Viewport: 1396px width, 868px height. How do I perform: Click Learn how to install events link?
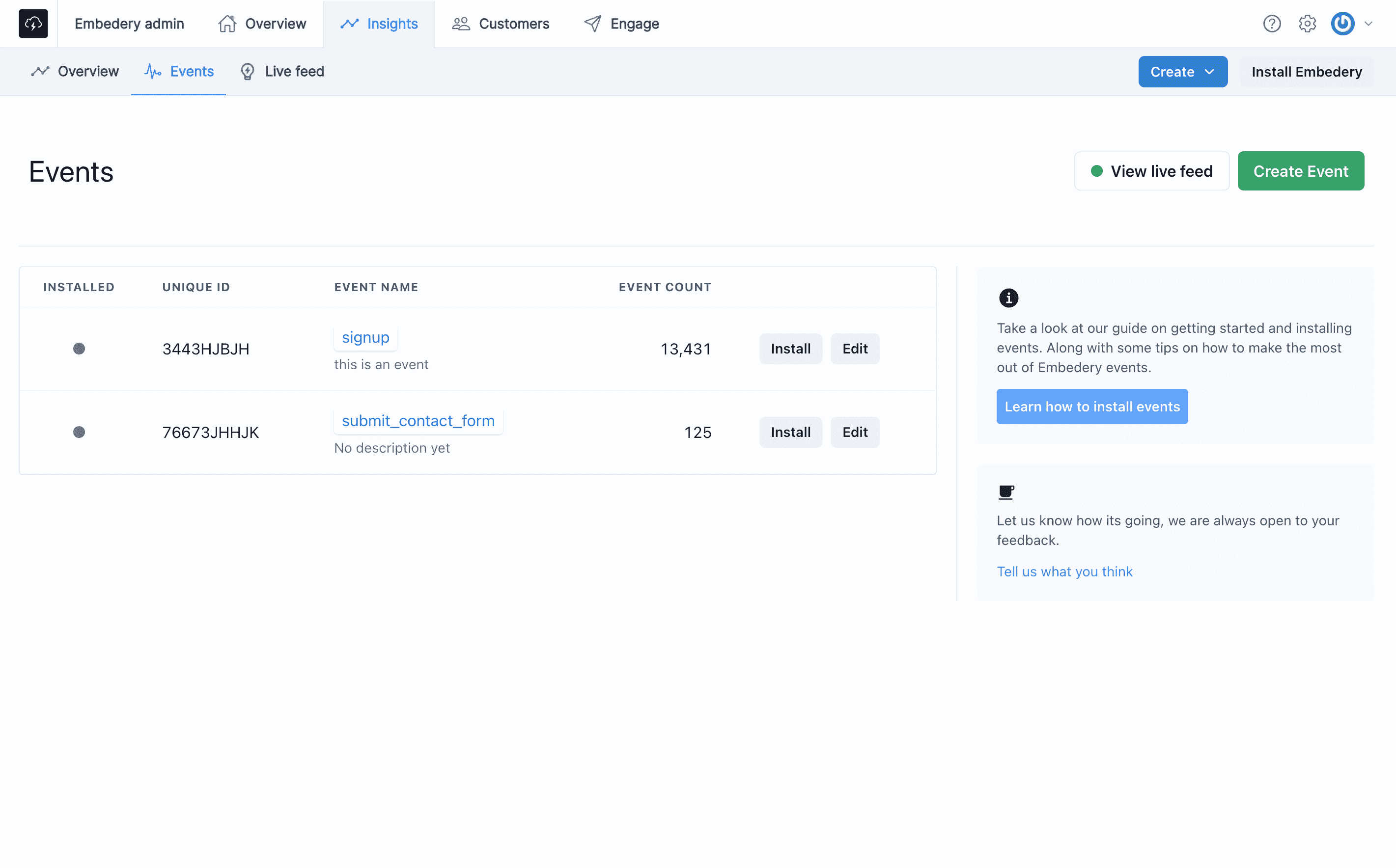(1092, 406)
